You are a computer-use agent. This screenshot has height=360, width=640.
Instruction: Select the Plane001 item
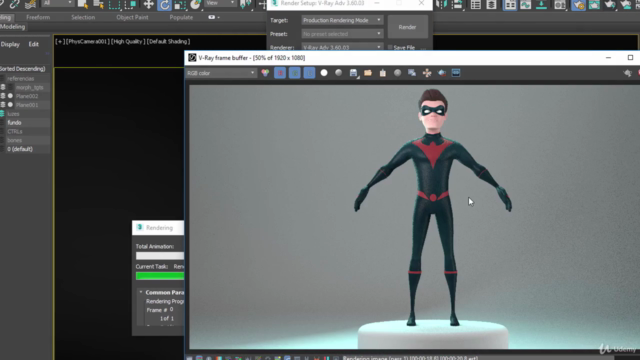point(27,105)
